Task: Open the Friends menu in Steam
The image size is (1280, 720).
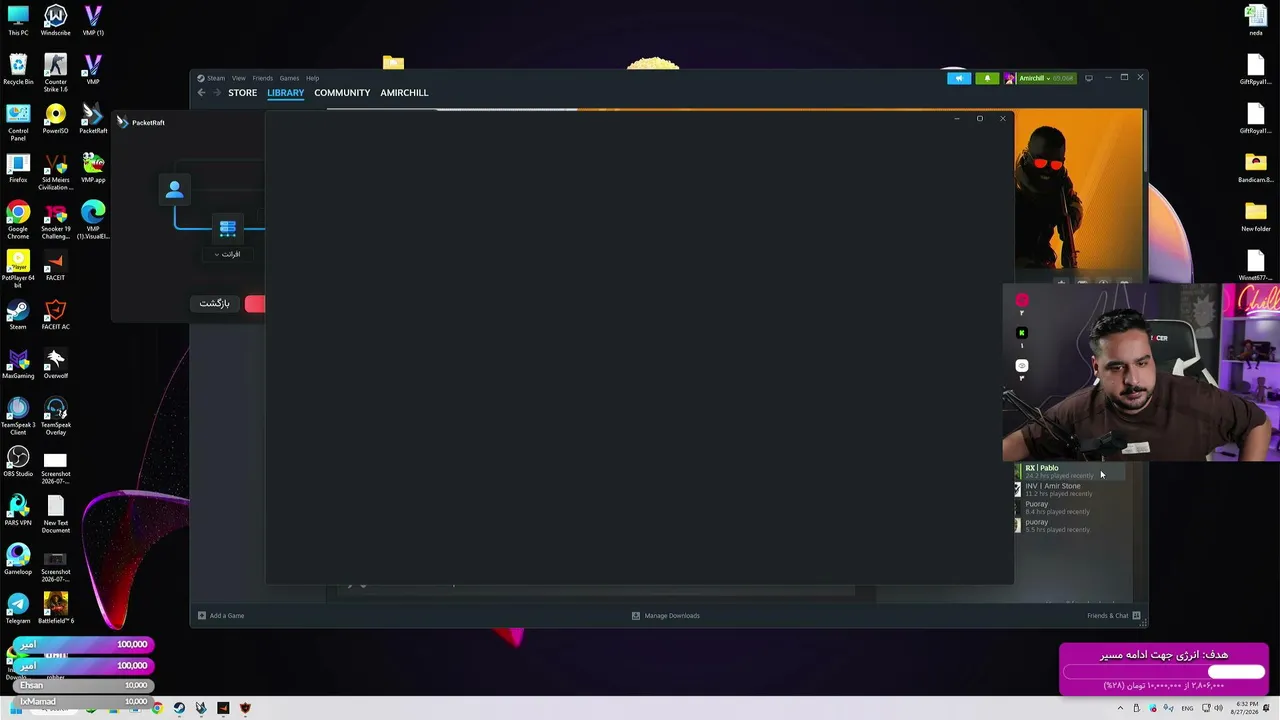Action: click(262, 78)
